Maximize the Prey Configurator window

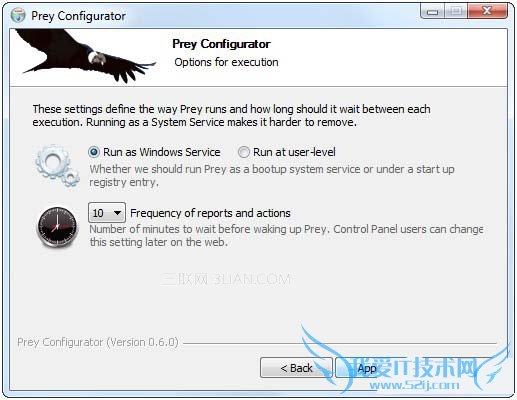pos(456,12)
